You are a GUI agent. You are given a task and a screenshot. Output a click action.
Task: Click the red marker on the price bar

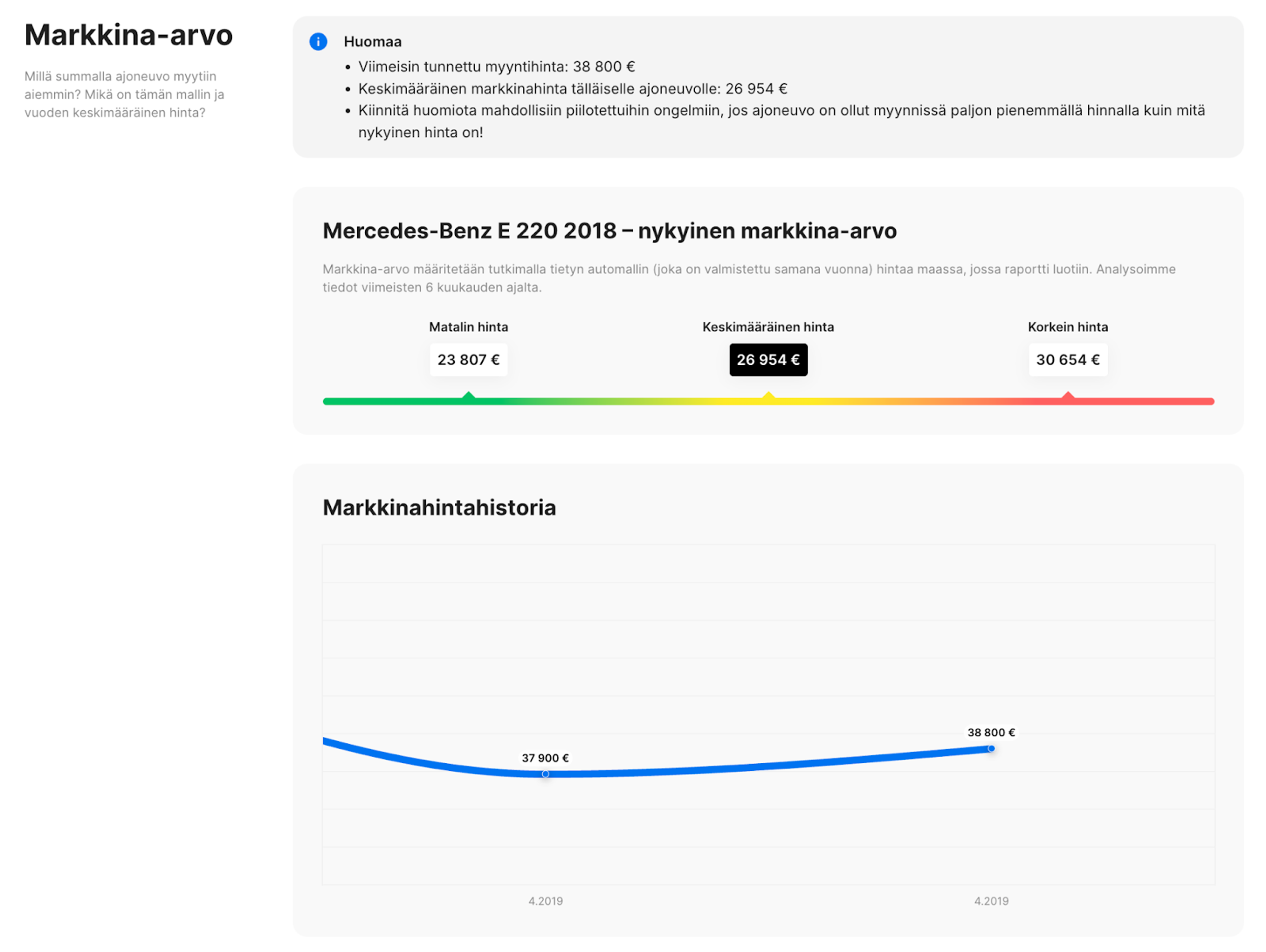click(x=1068, y=396)
